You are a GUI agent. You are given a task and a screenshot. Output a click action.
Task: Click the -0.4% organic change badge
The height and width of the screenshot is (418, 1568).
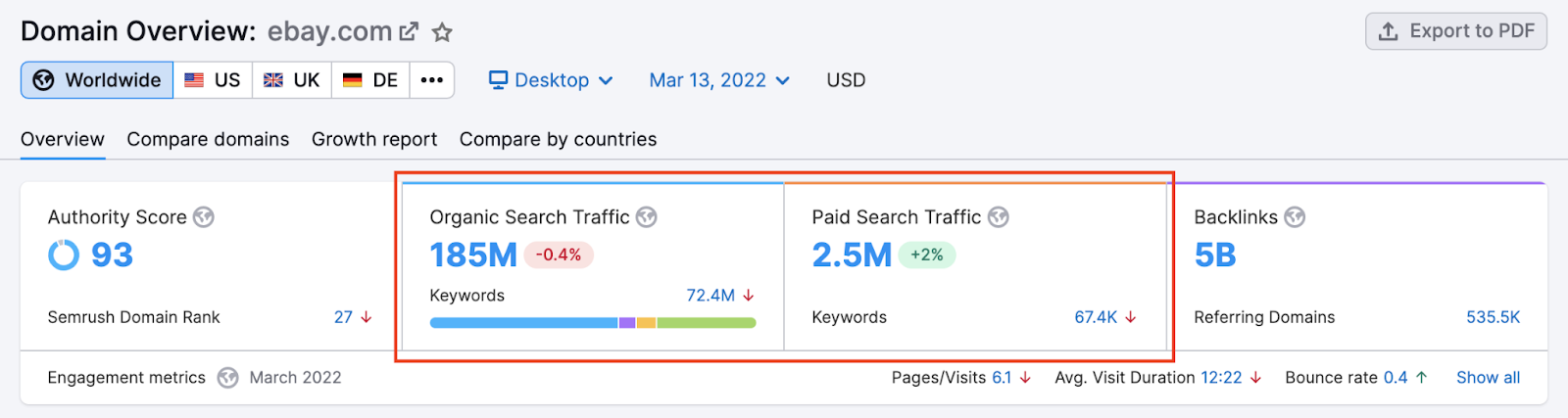point(559,255)
